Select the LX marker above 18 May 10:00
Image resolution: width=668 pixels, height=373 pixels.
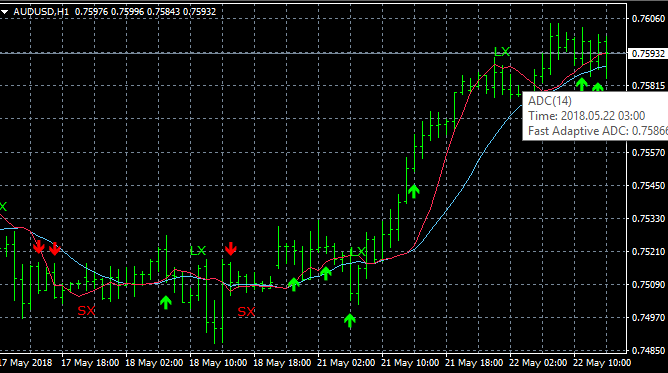pyautogui.click(x=198, y=251)
